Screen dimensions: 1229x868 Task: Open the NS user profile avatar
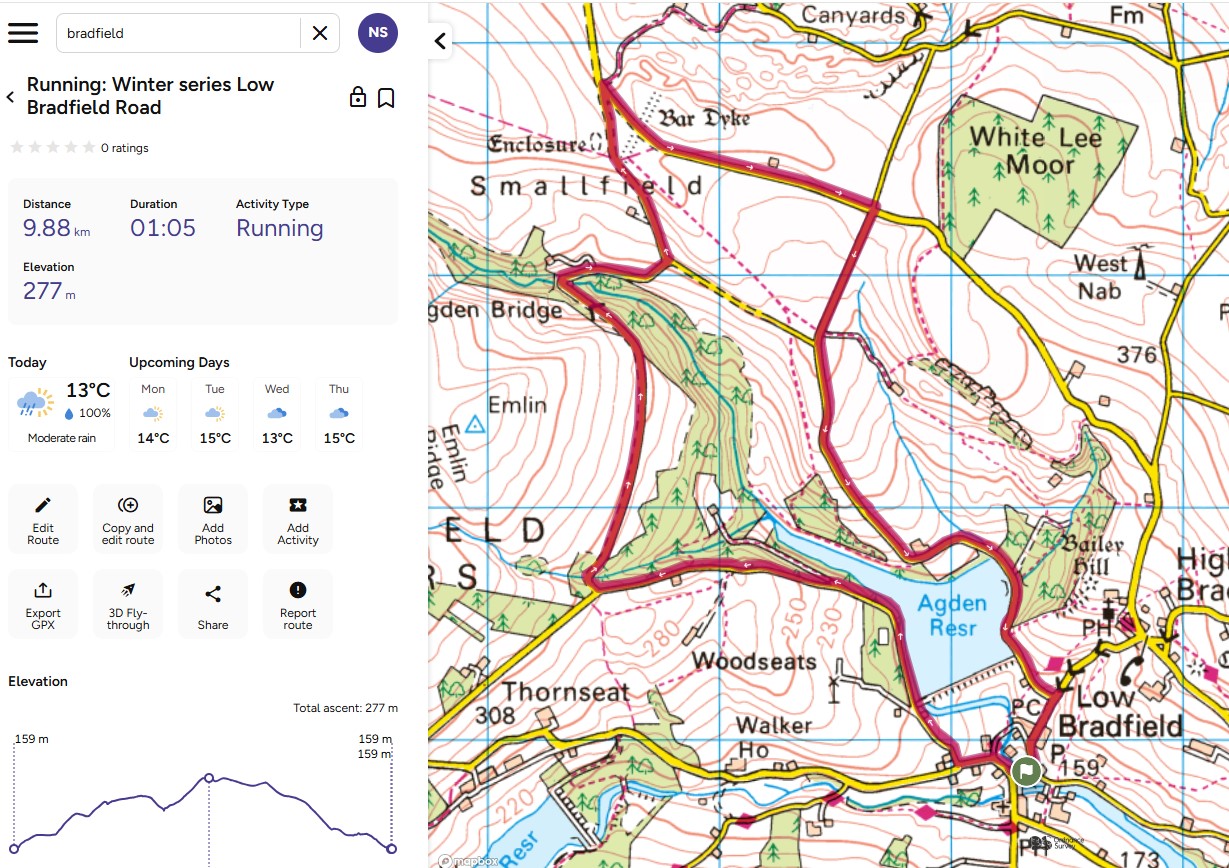tap(378, 33)
